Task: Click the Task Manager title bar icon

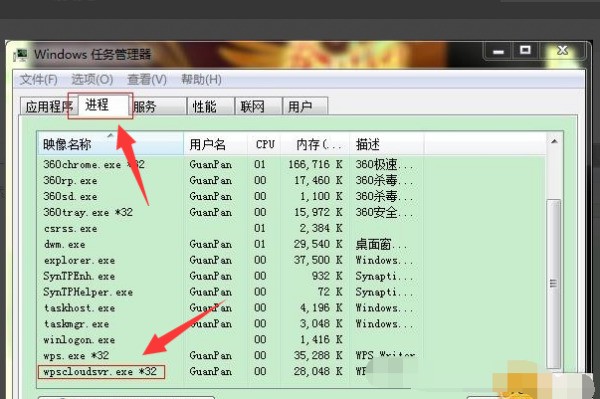Action: click(x=21, y=55)
